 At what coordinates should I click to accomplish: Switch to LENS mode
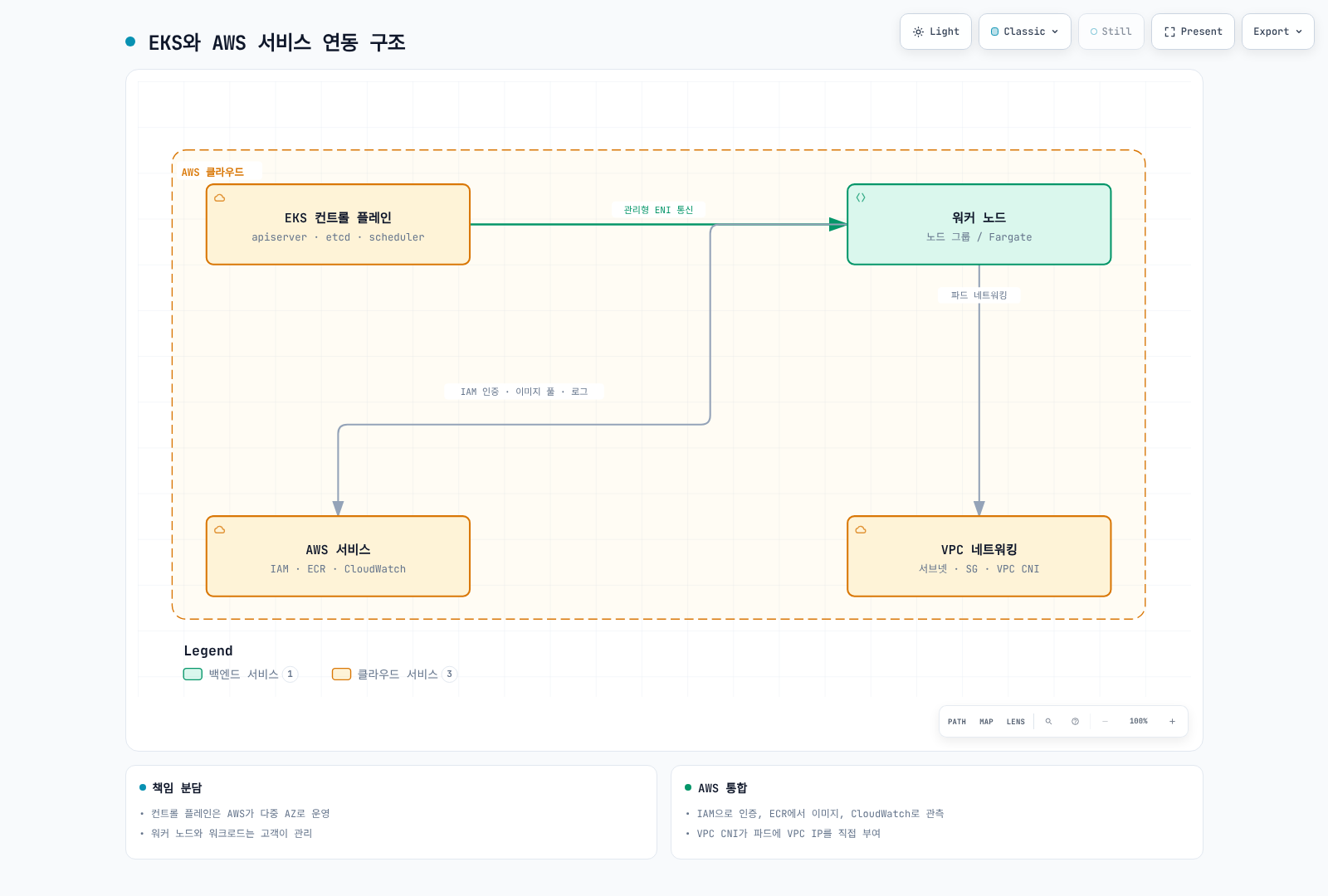(x=1016, y=722)
